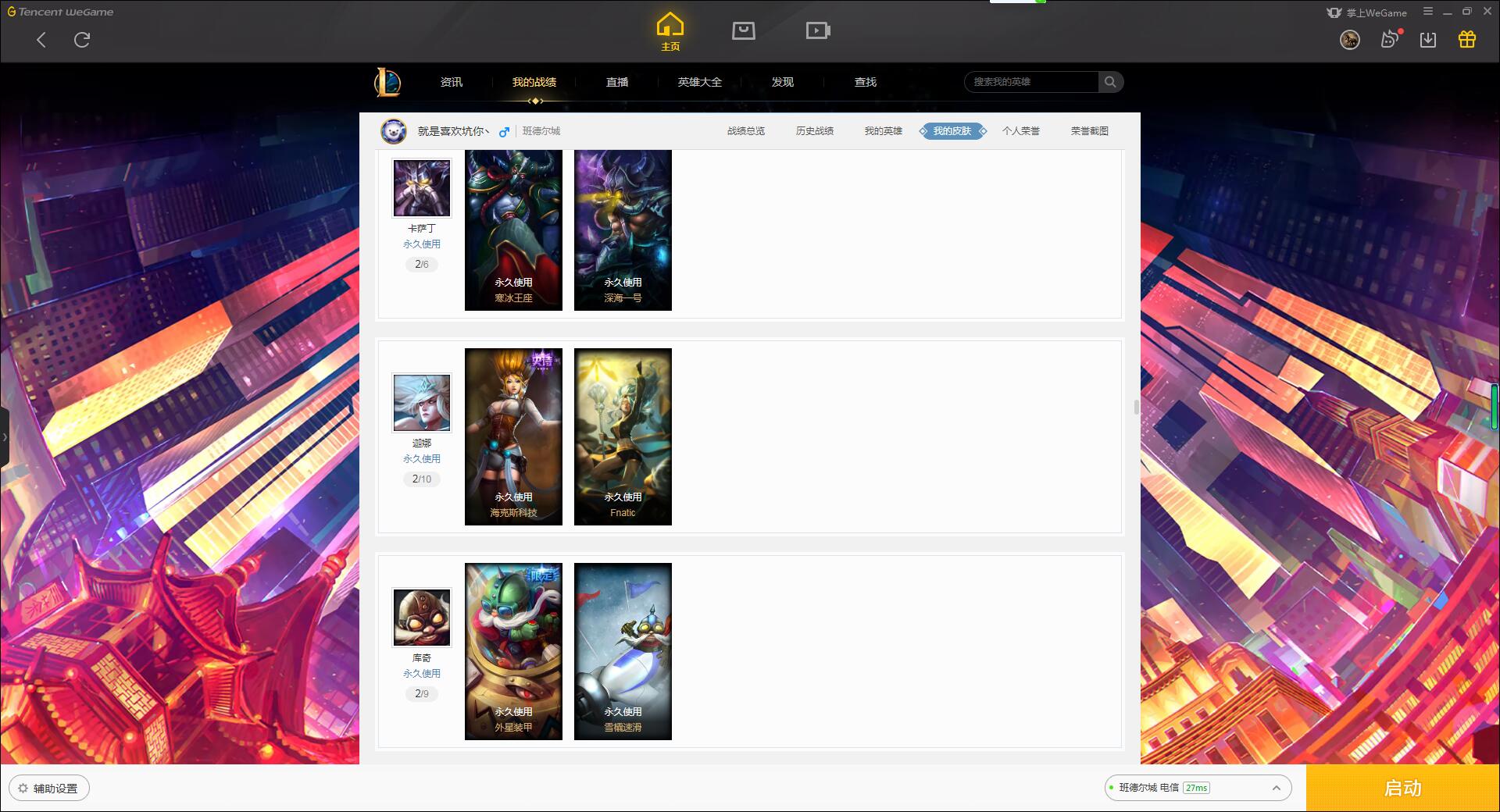Image resolution: width=1500 pixels, height=812 pixels.
Task: Click the Tencent WeGame logo
Action: (x=60, y=12)
